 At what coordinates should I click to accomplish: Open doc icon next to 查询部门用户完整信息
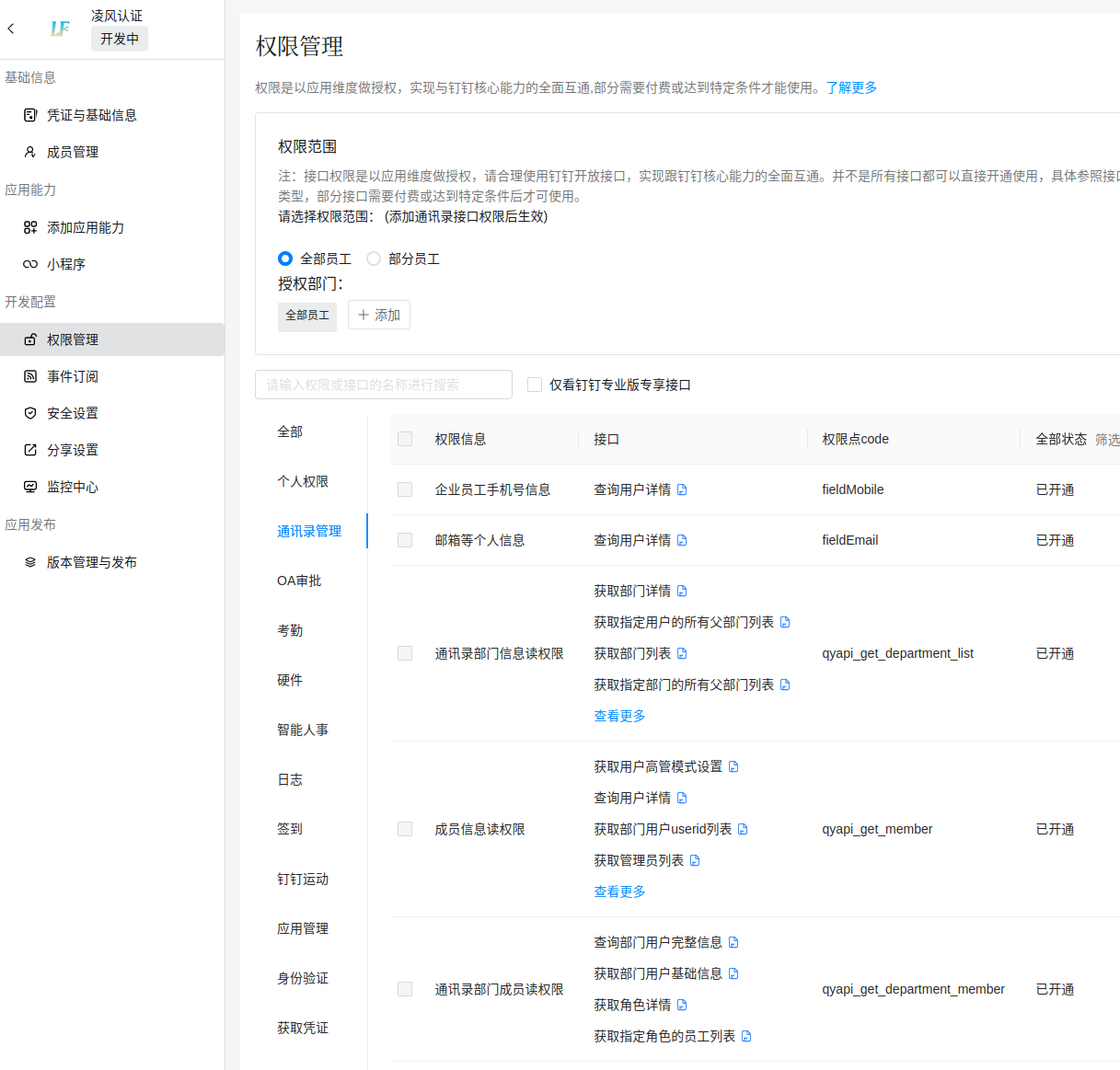(x=733, y=942)
